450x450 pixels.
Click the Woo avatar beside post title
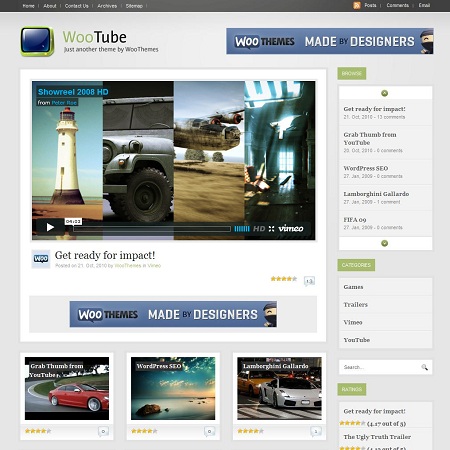point(41,259)
